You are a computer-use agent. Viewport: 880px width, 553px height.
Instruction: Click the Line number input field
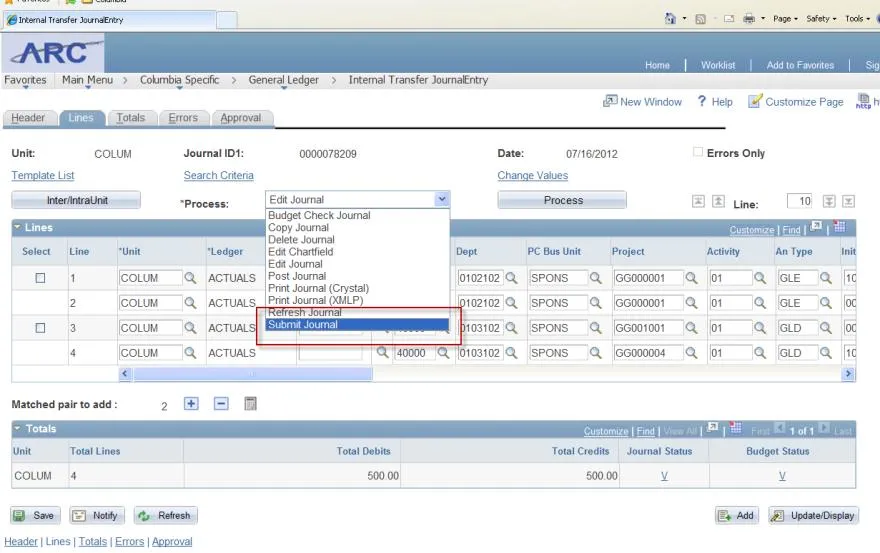(800, 201)
